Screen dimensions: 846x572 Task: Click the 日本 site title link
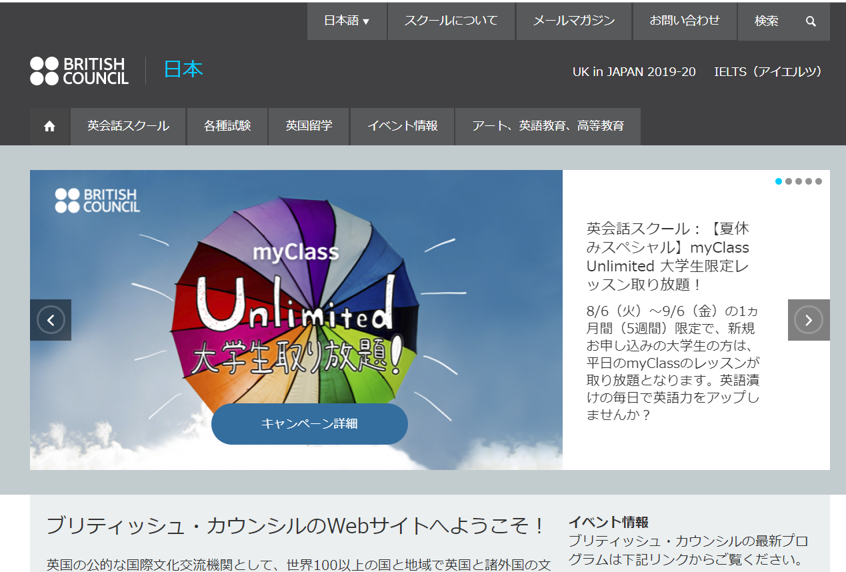(183, 70)
